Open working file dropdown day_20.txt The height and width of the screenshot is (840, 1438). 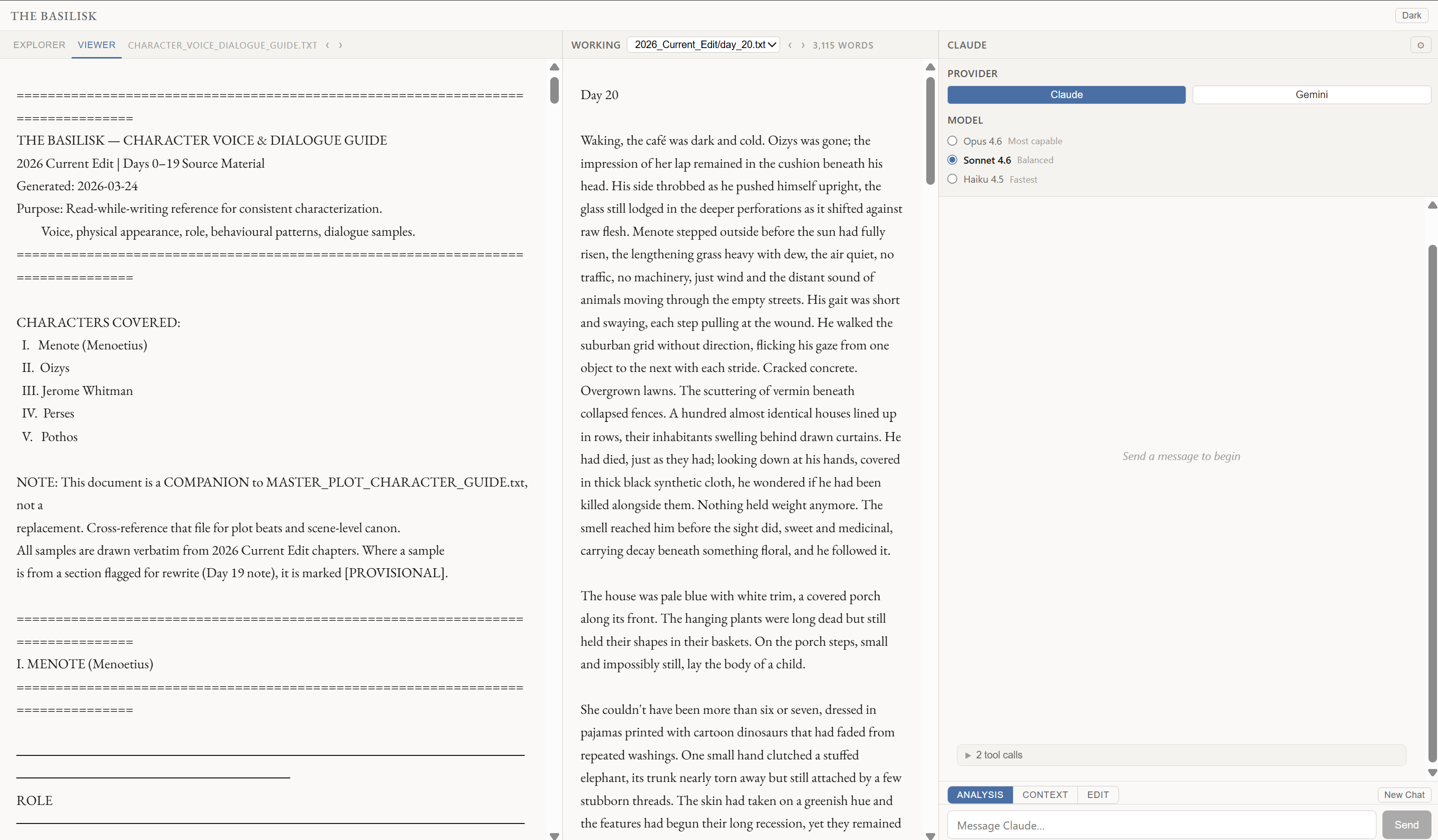point(703,45)
